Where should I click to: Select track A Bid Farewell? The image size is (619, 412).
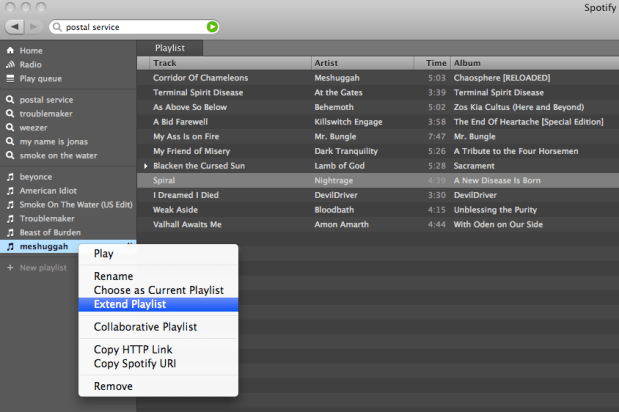(180, 122)
